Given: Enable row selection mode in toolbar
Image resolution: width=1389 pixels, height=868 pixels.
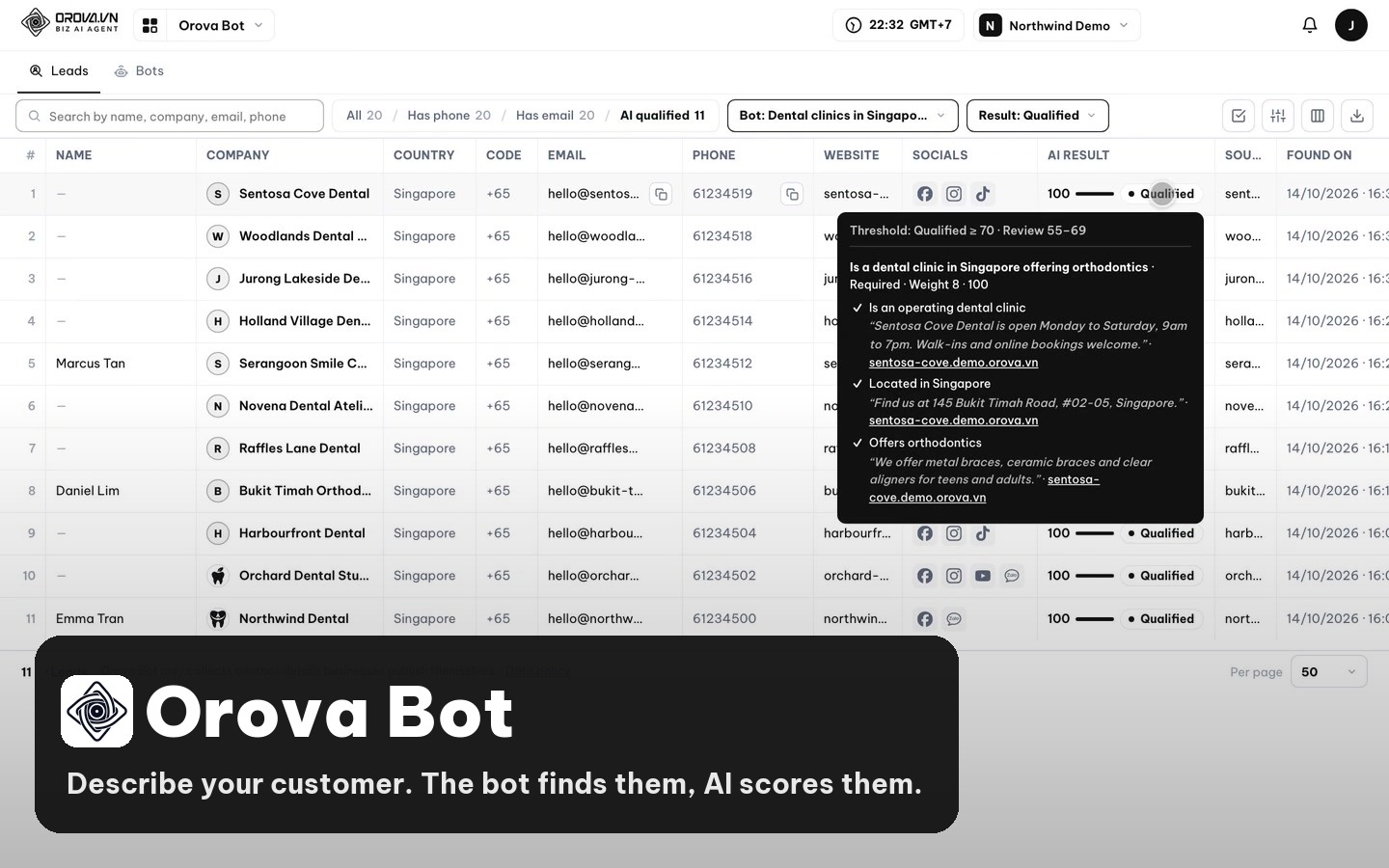Looking at the screenshot, I should pos(1239,116).
